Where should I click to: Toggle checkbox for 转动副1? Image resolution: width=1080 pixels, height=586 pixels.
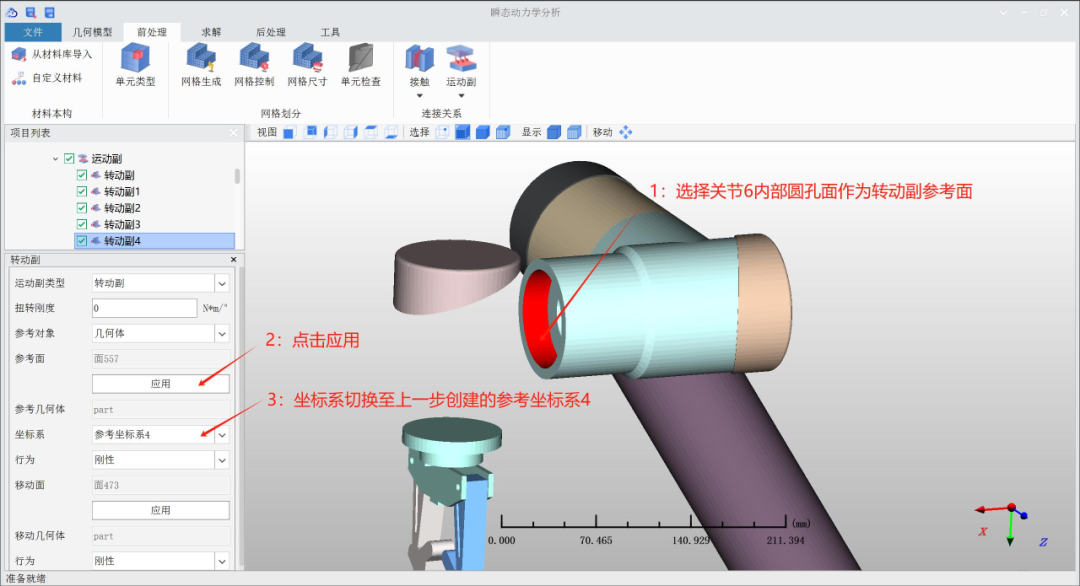[x=82, y=191]
